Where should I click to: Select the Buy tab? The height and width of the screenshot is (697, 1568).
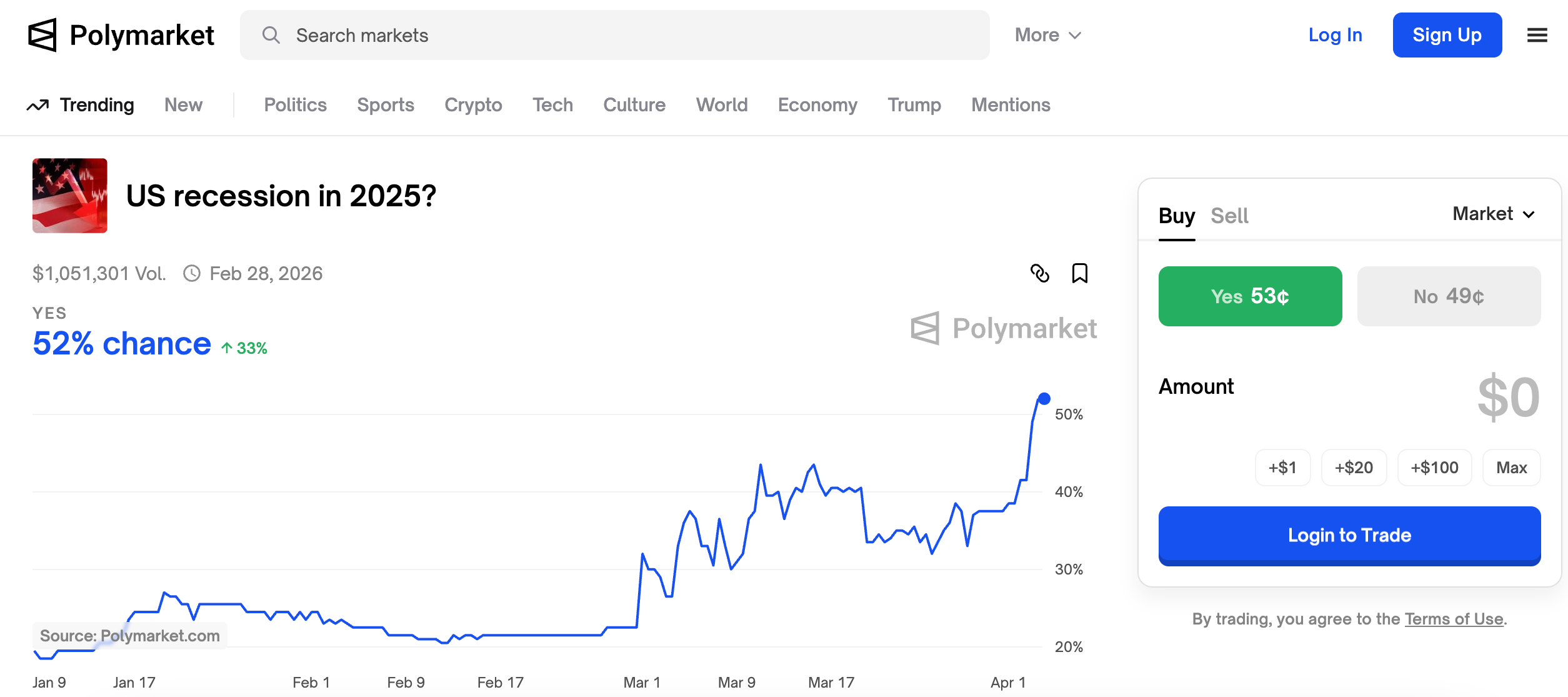(x=1177, y=215)
